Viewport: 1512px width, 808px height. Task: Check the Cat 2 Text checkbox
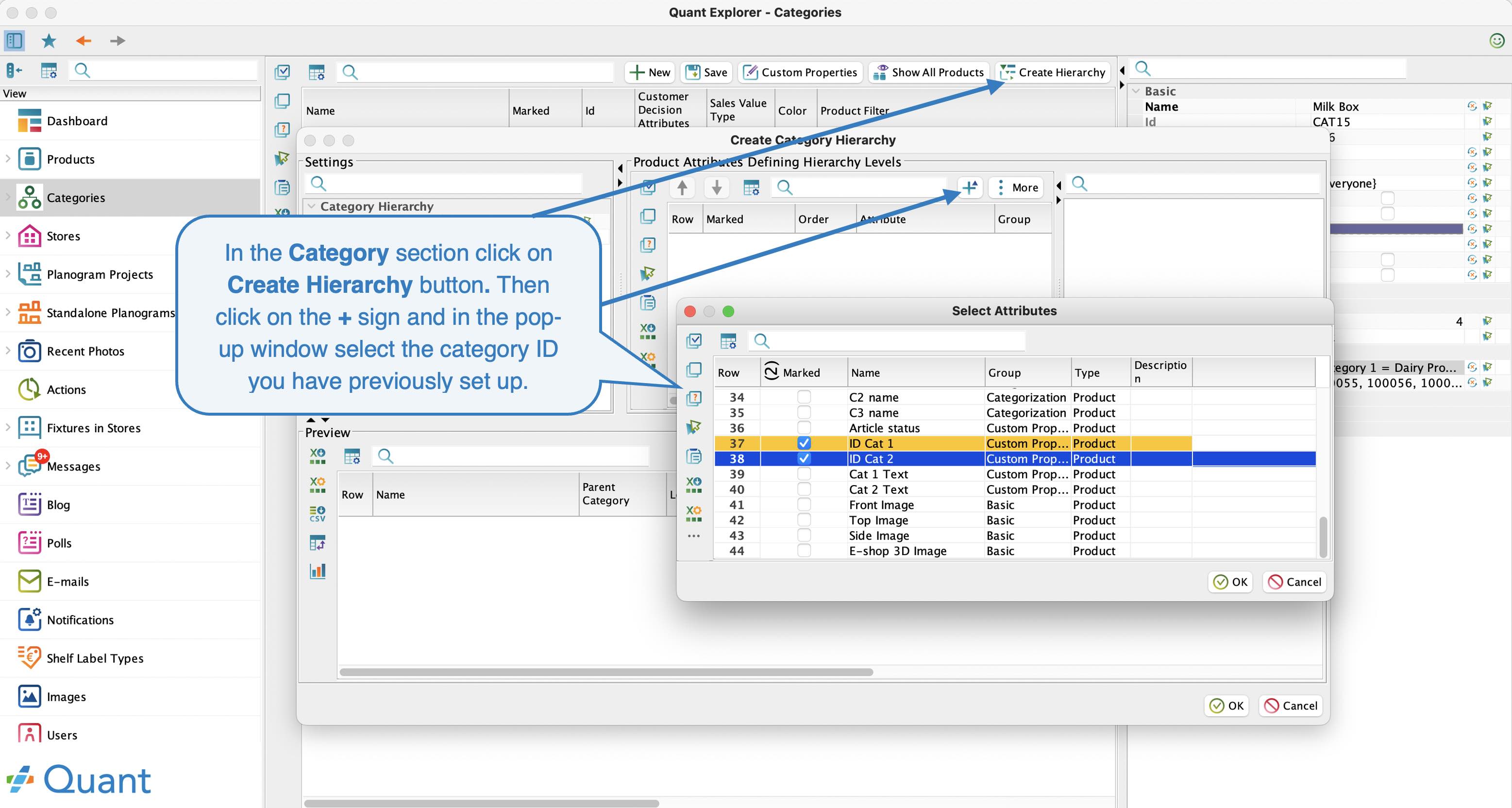click(804, 489)
